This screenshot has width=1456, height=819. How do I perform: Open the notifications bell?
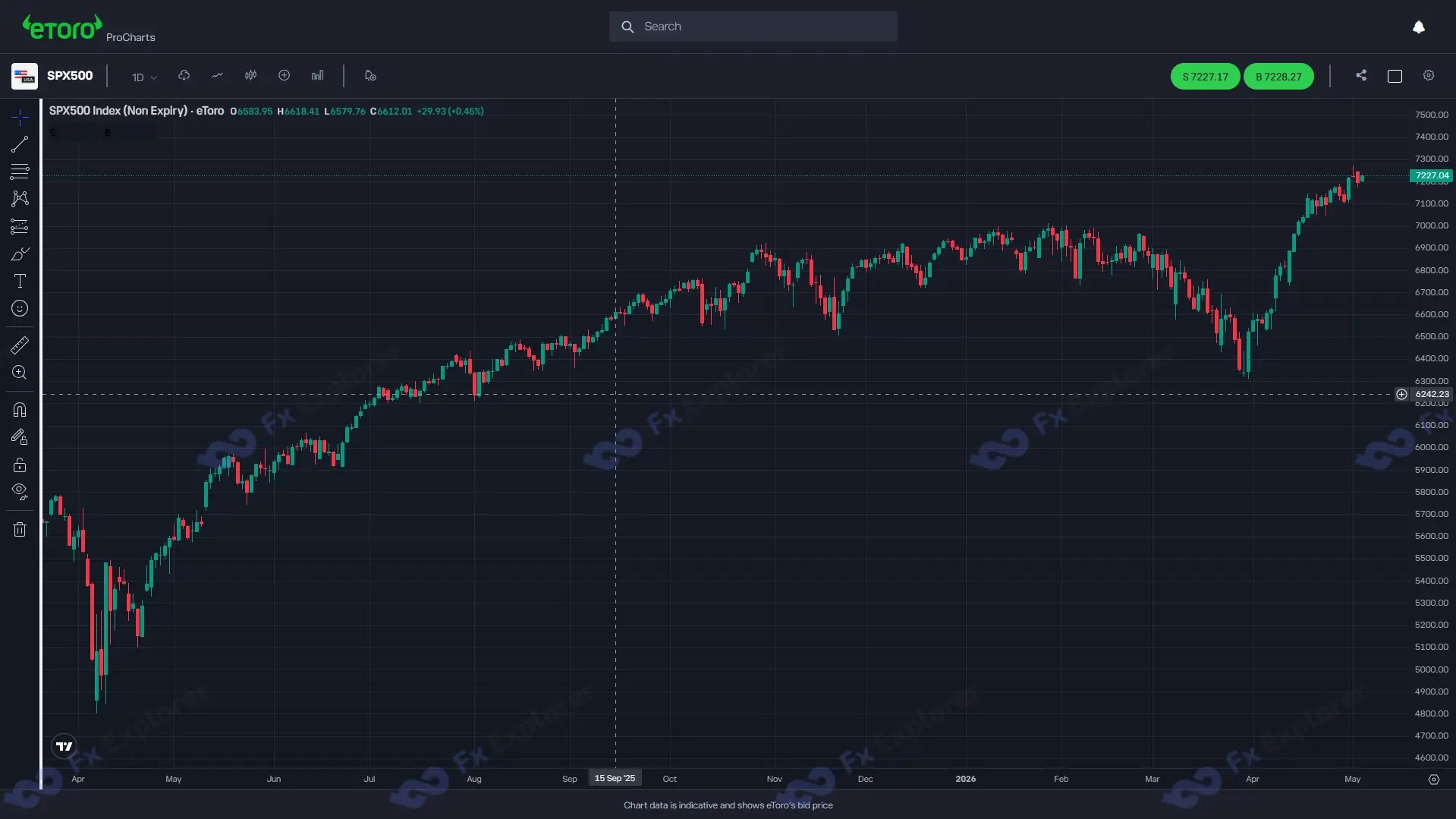point(1419,27)
